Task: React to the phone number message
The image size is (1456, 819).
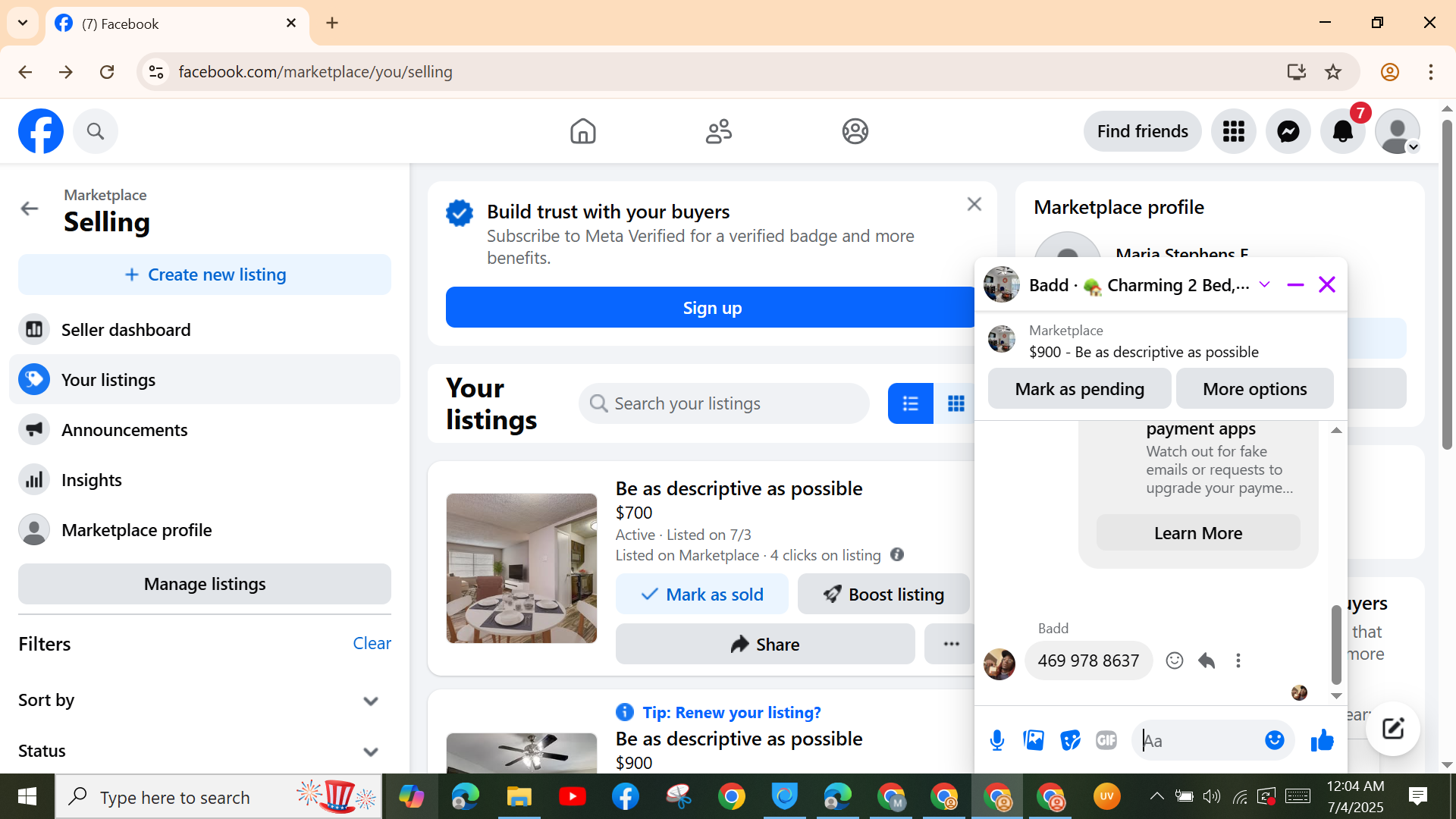Action: [1174, 661]
